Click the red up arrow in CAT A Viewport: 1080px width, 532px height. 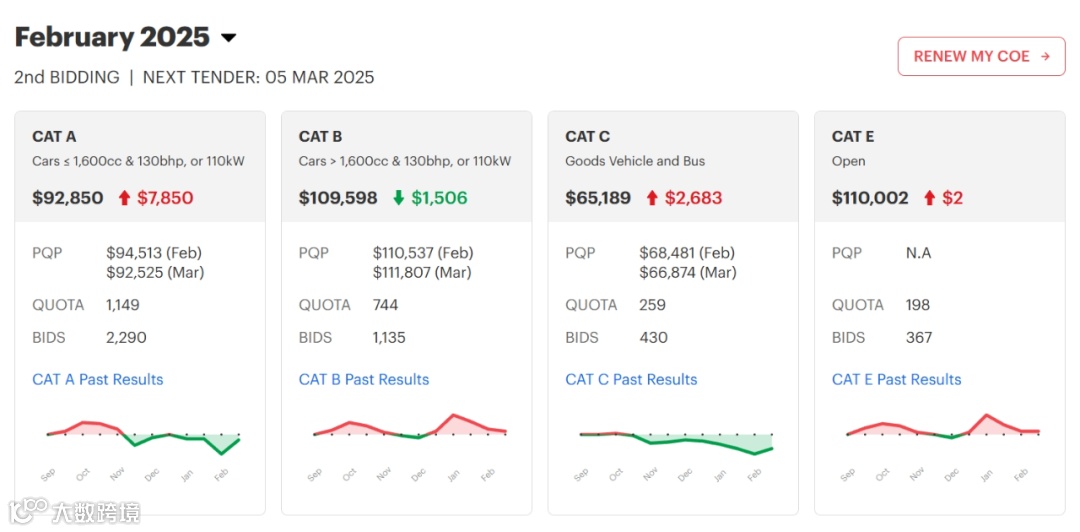coord(124,198)
